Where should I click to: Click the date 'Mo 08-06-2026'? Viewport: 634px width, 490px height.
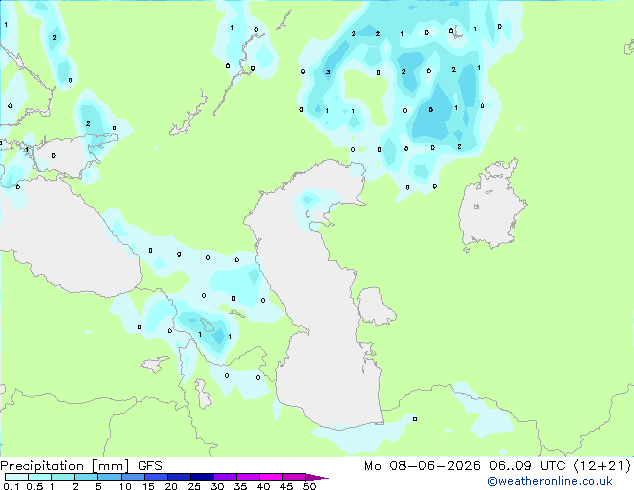[x=422, y=466]
